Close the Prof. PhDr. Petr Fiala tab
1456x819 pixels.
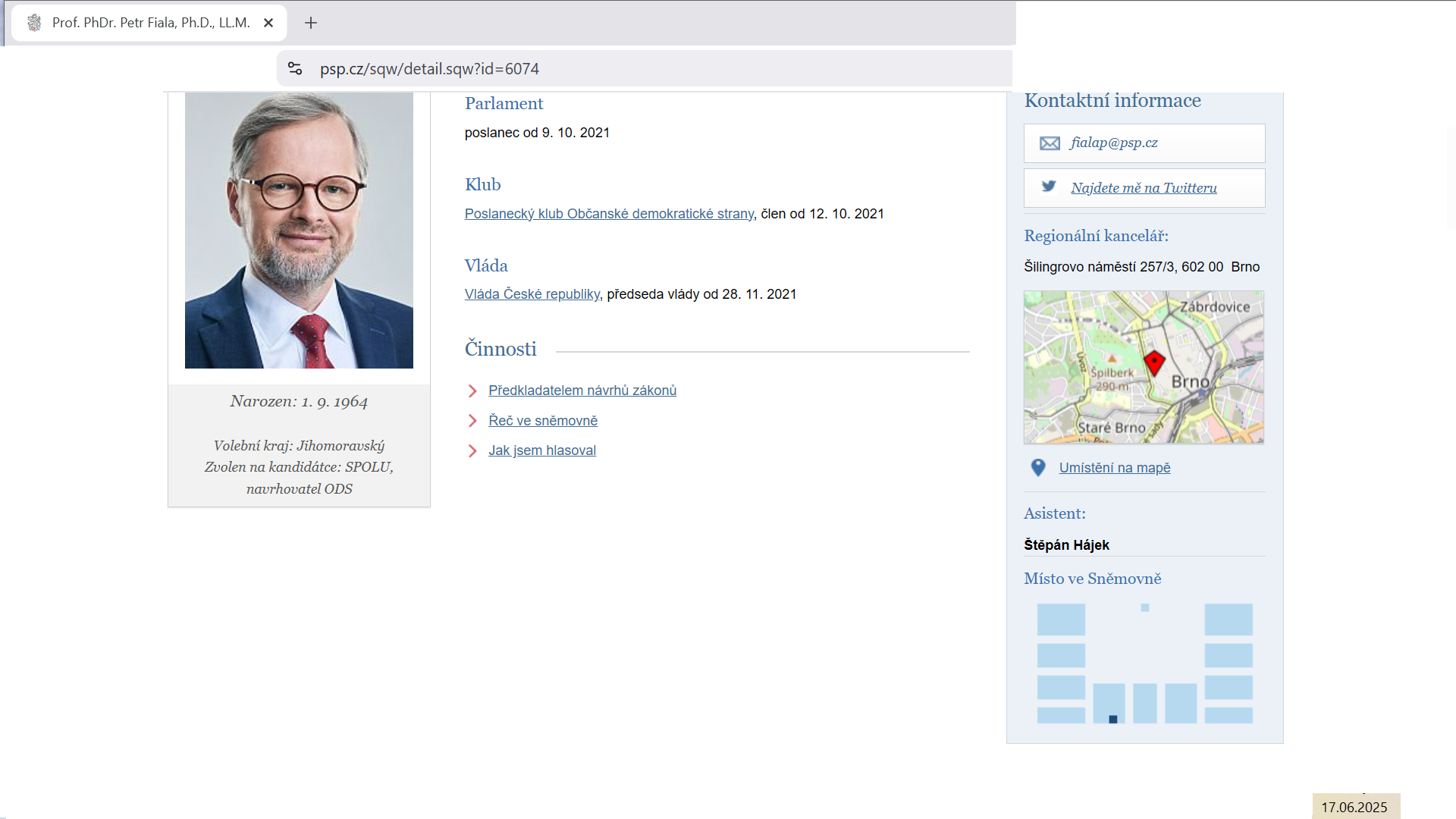tap(268, 23)
